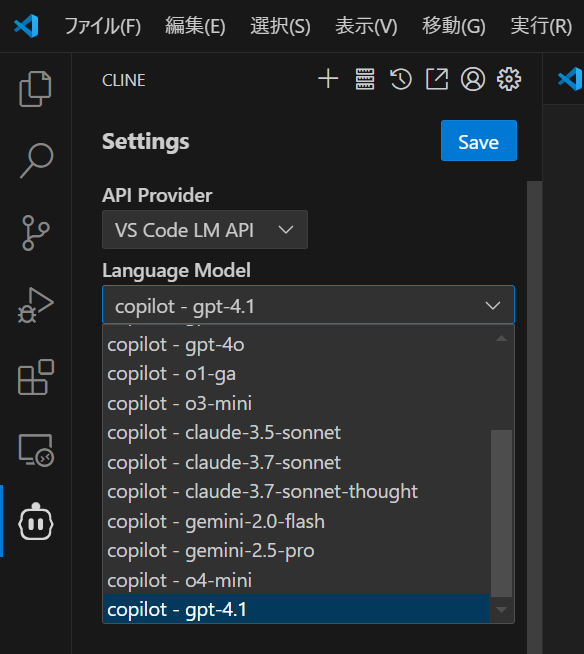Click the VS Code tab icon at right
Image resolution: width=584 pixels, height=654 pixels.
[570, 78]
